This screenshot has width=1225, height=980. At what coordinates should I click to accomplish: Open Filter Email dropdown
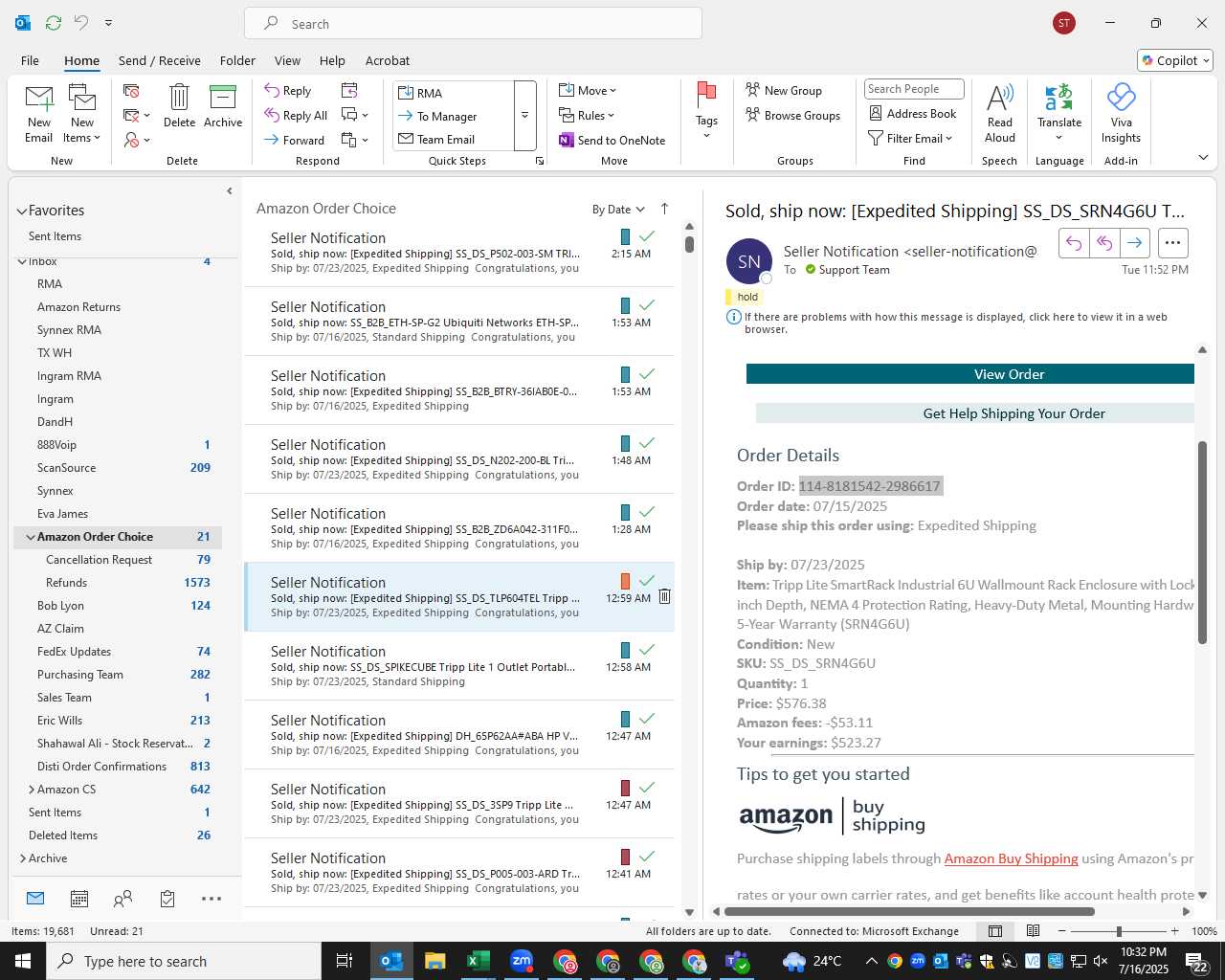pos(910,139)
